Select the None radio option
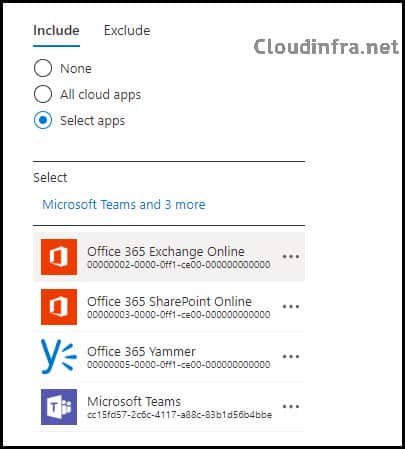This screenshot has width=405, height=449. point(43,68)
